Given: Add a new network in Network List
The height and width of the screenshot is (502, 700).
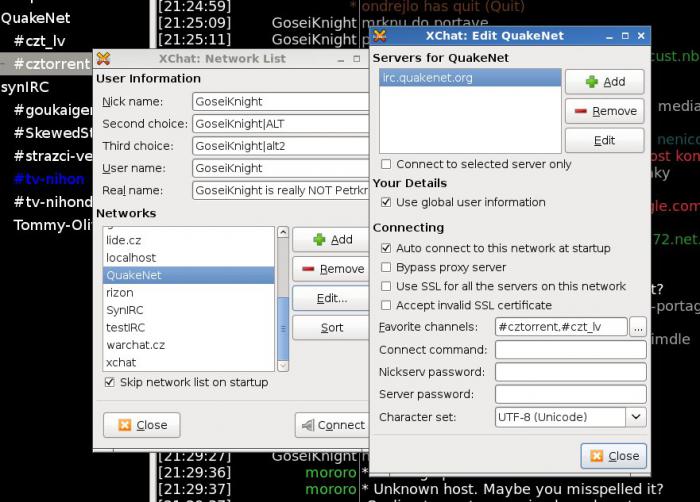Looking at the screenshot, I should [x=333, y=240].
